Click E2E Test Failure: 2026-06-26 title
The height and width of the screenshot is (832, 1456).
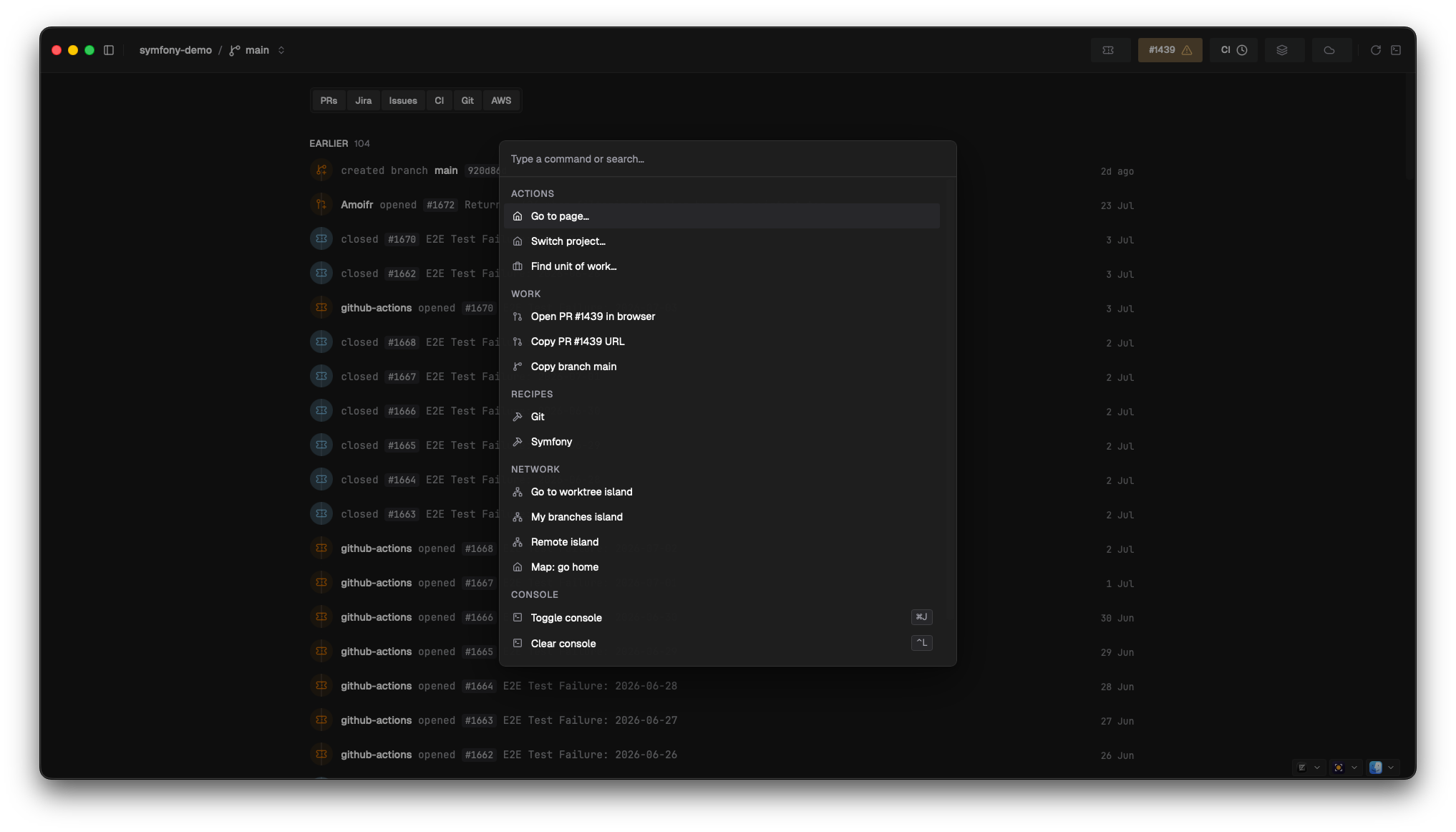click(x=590, y=755)
